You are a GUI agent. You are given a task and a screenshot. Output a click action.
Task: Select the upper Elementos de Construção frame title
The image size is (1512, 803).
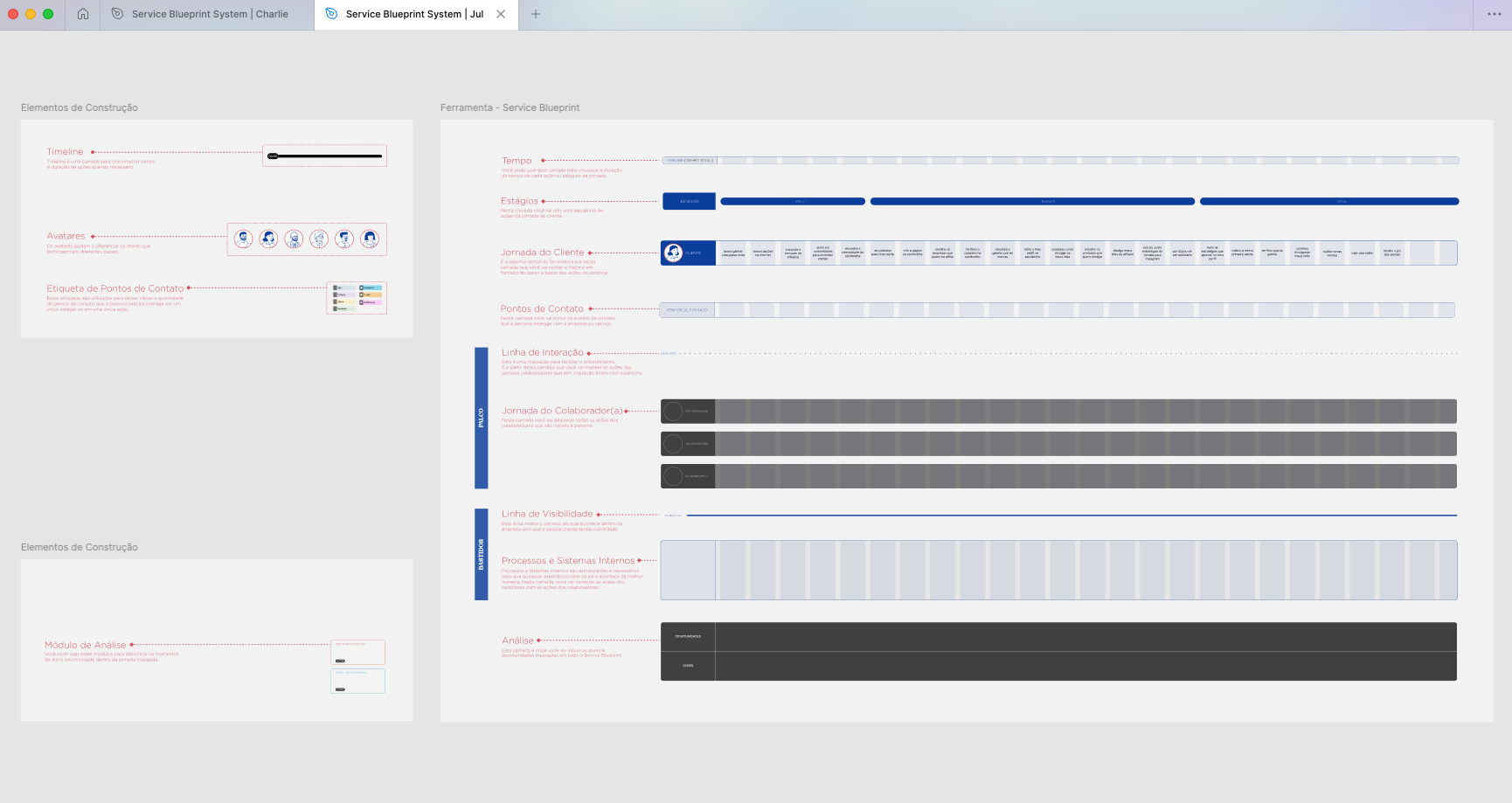click(x=80, y=107)
